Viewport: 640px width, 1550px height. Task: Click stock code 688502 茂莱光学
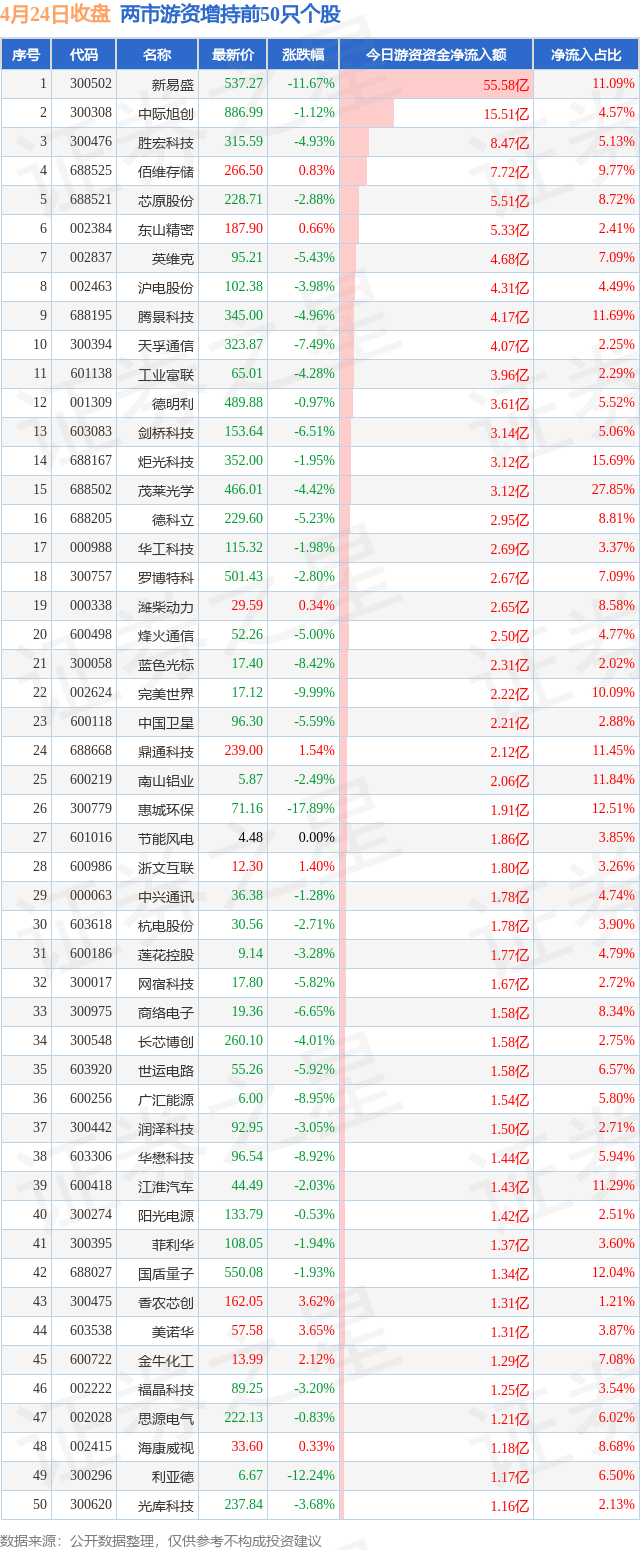click(x=90, y=490)
